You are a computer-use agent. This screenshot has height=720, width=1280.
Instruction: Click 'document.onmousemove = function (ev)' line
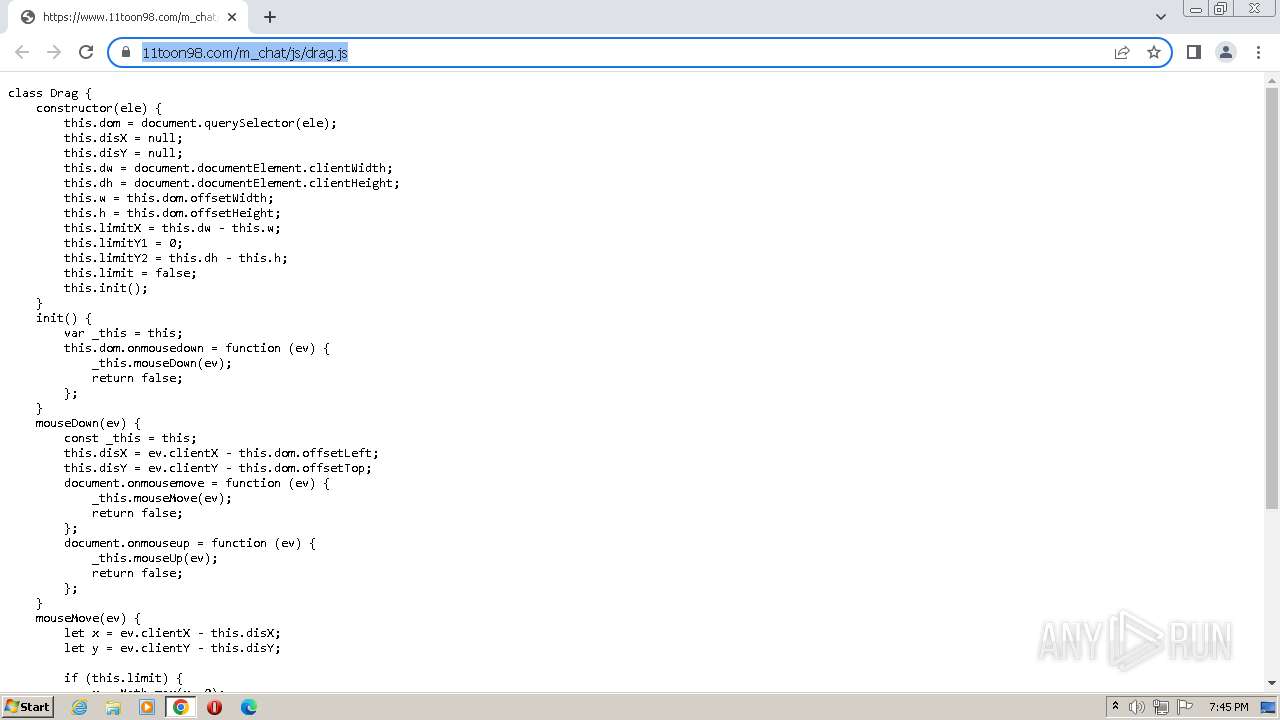coord(197,483)
